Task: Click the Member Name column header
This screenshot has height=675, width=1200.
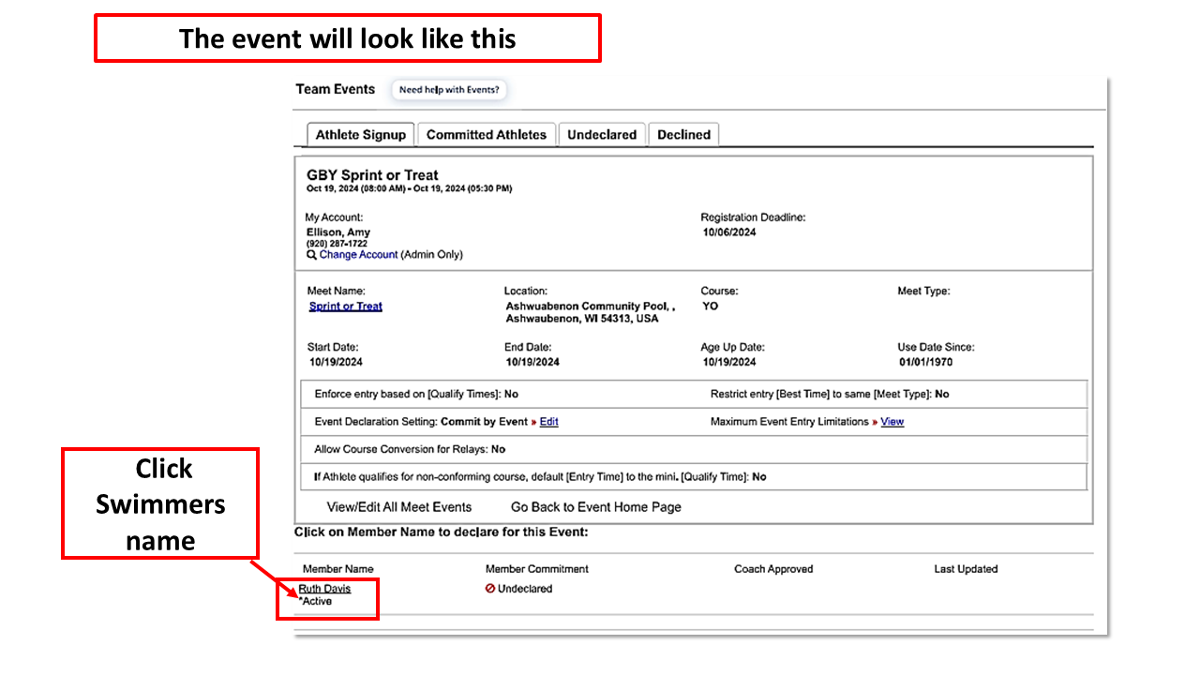Action: [x=338, y=569]
